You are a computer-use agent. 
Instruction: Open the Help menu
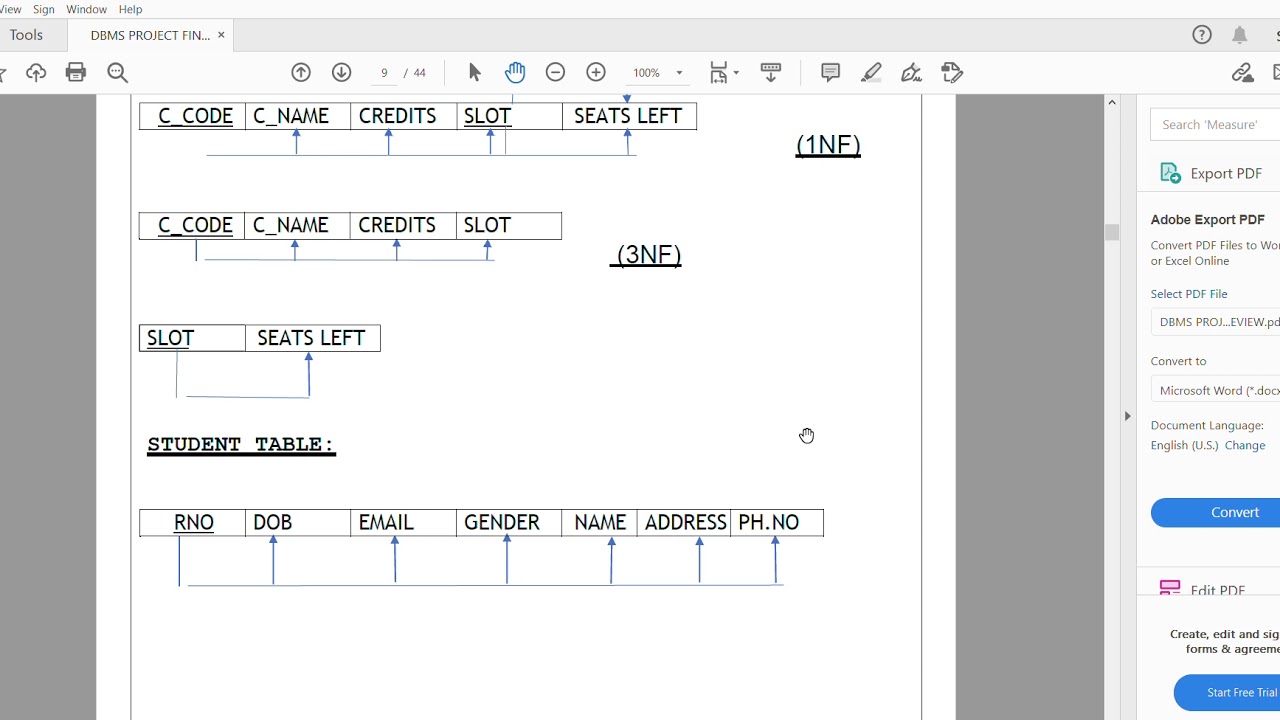coord(131,9)
